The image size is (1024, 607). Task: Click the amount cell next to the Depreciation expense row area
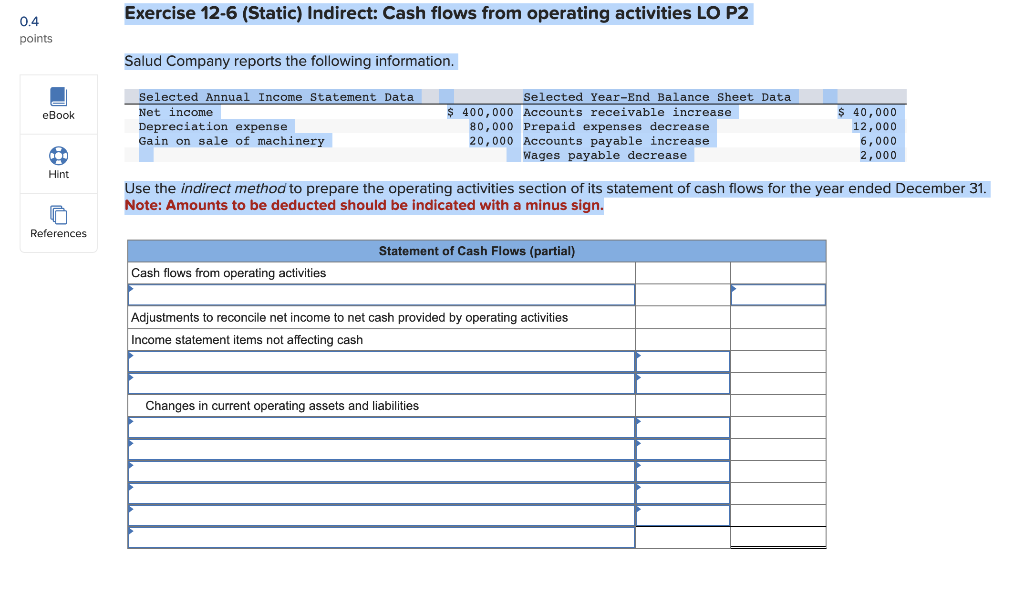[x=682, y=361]
